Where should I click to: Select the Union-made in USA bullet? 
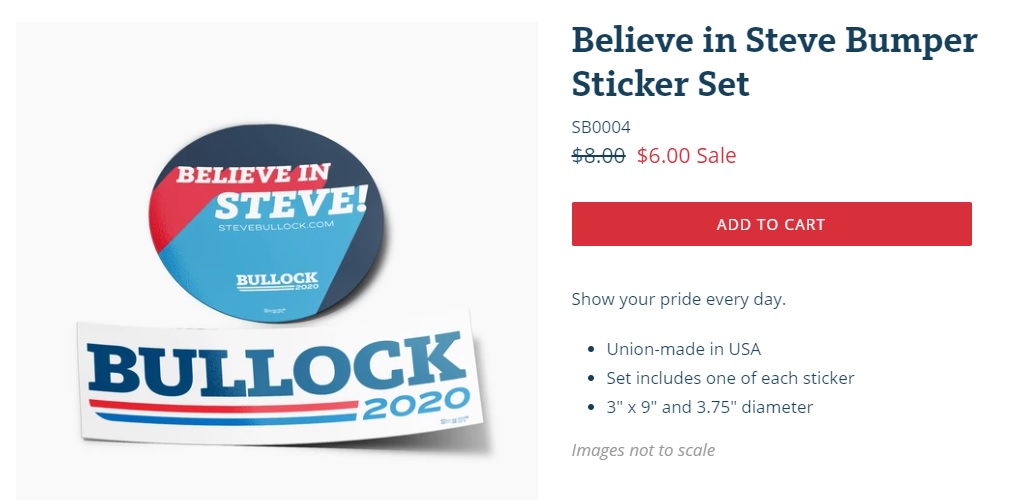point(684,349)
